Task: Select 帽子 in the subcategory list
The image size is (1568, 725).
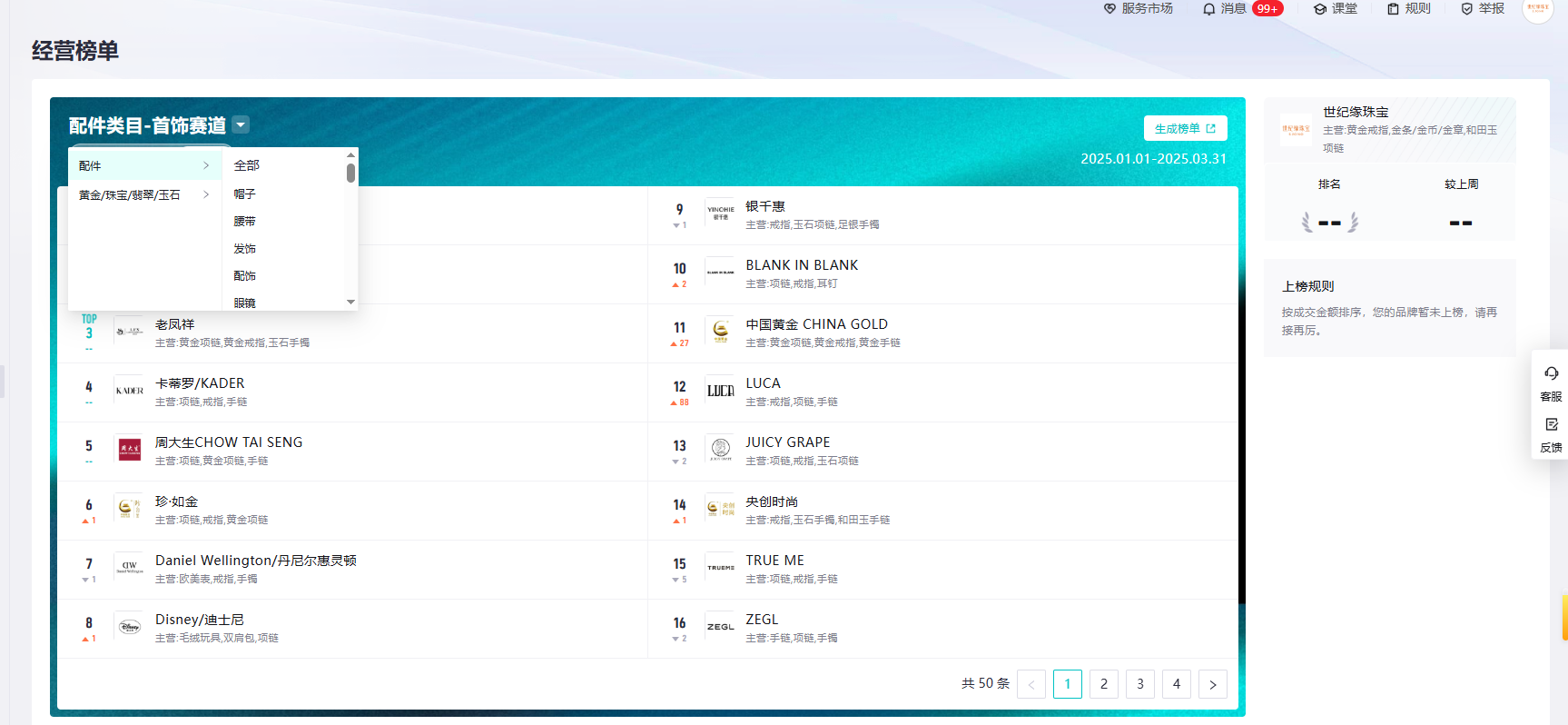Action: pyautogui.click(x=245, y=194)
